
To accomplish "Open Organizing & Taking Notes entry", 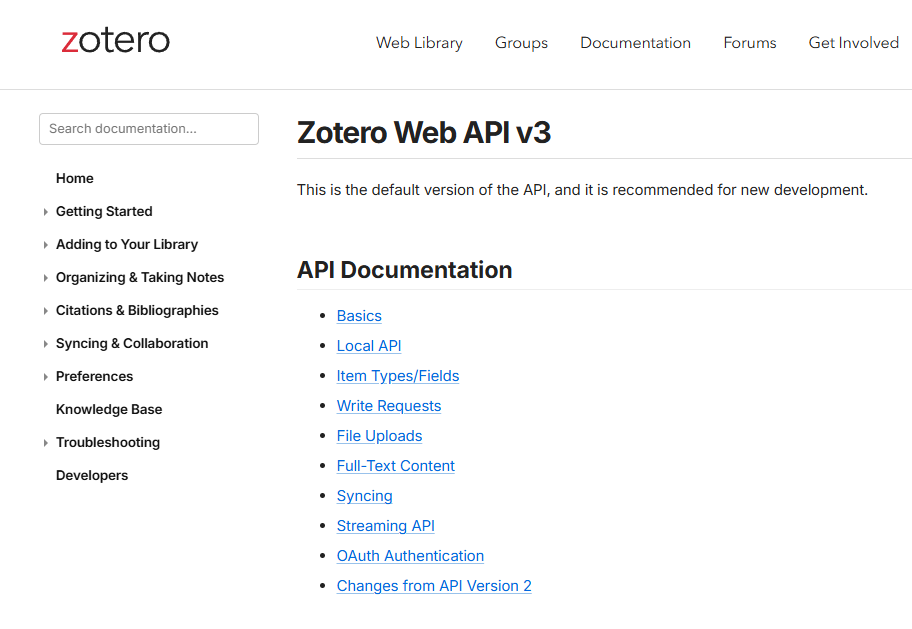I will 140,278.
